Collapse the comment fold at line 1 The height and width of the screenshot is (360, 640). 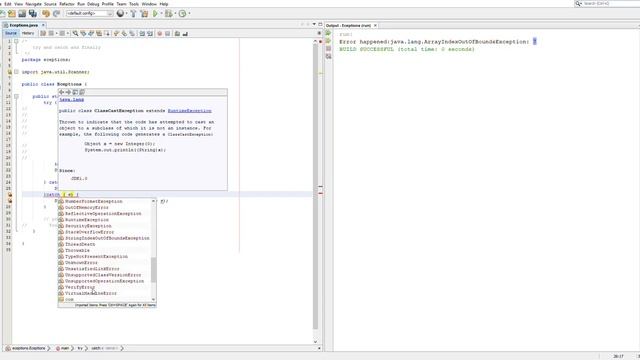click(x=16, y=41)
